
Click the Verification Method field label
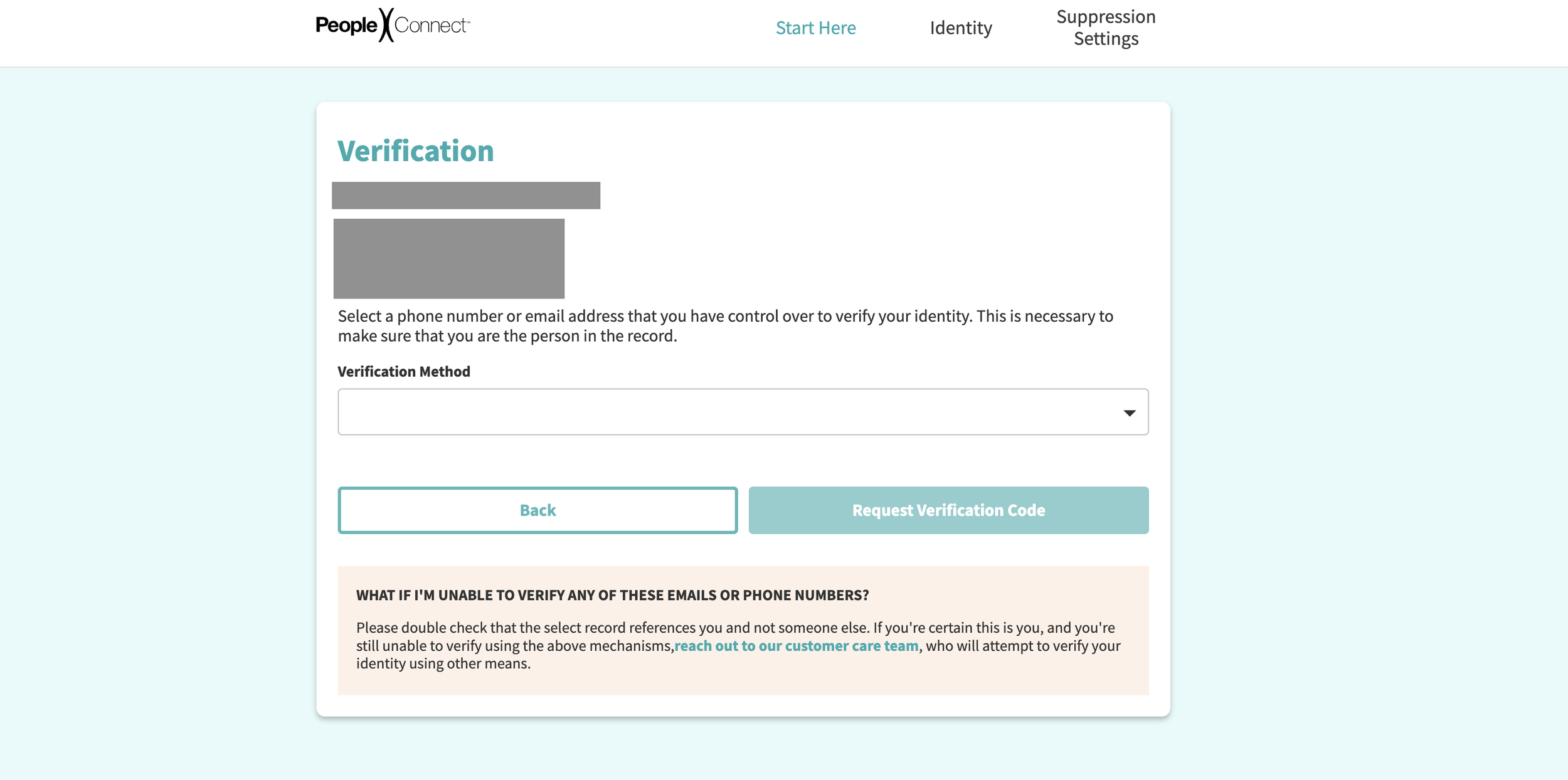[x=403, y=372]
